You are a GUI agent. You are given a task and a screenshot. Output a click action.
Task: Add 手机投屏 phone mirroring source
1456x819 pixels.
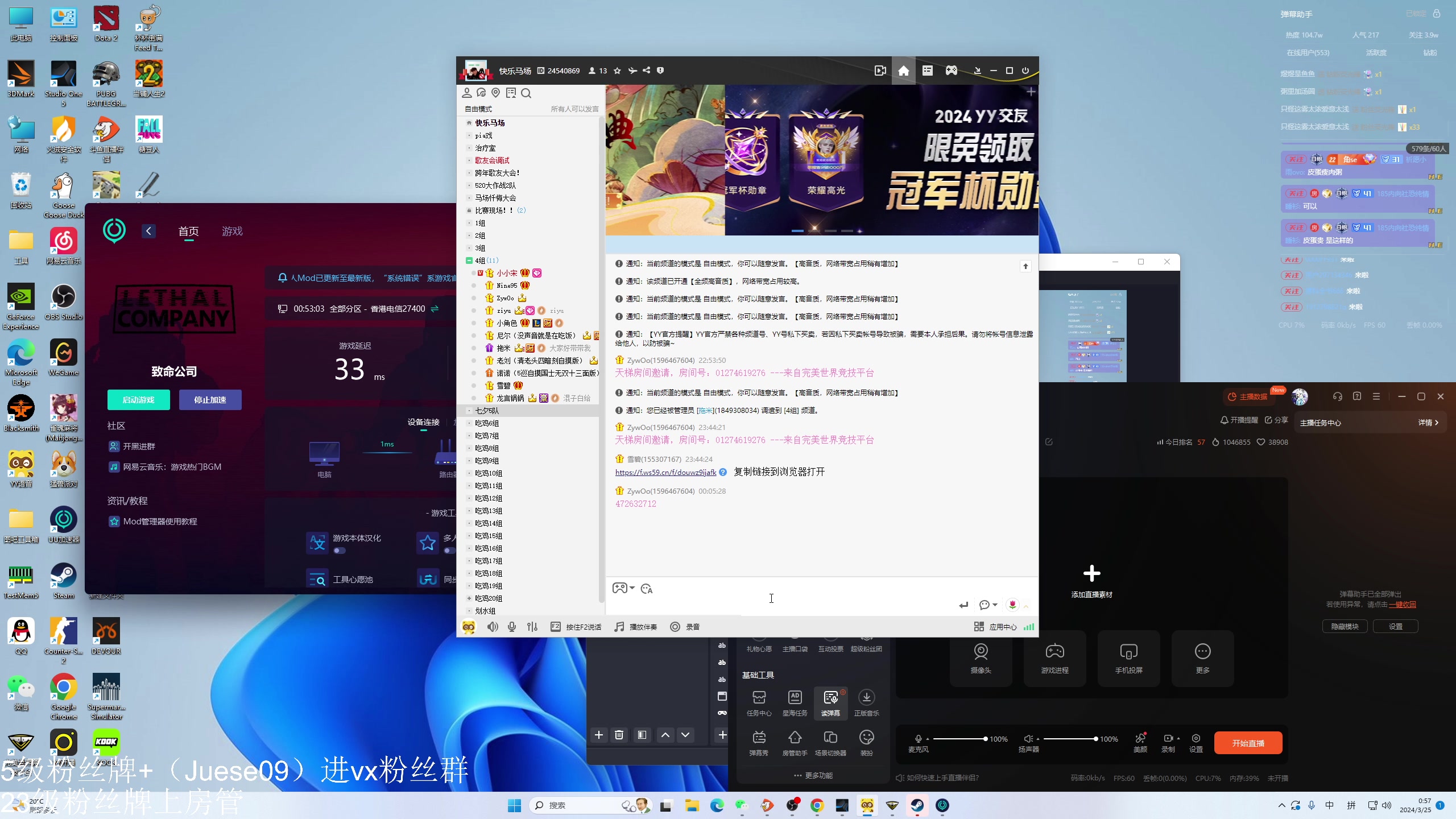[x=1128, y=657]
